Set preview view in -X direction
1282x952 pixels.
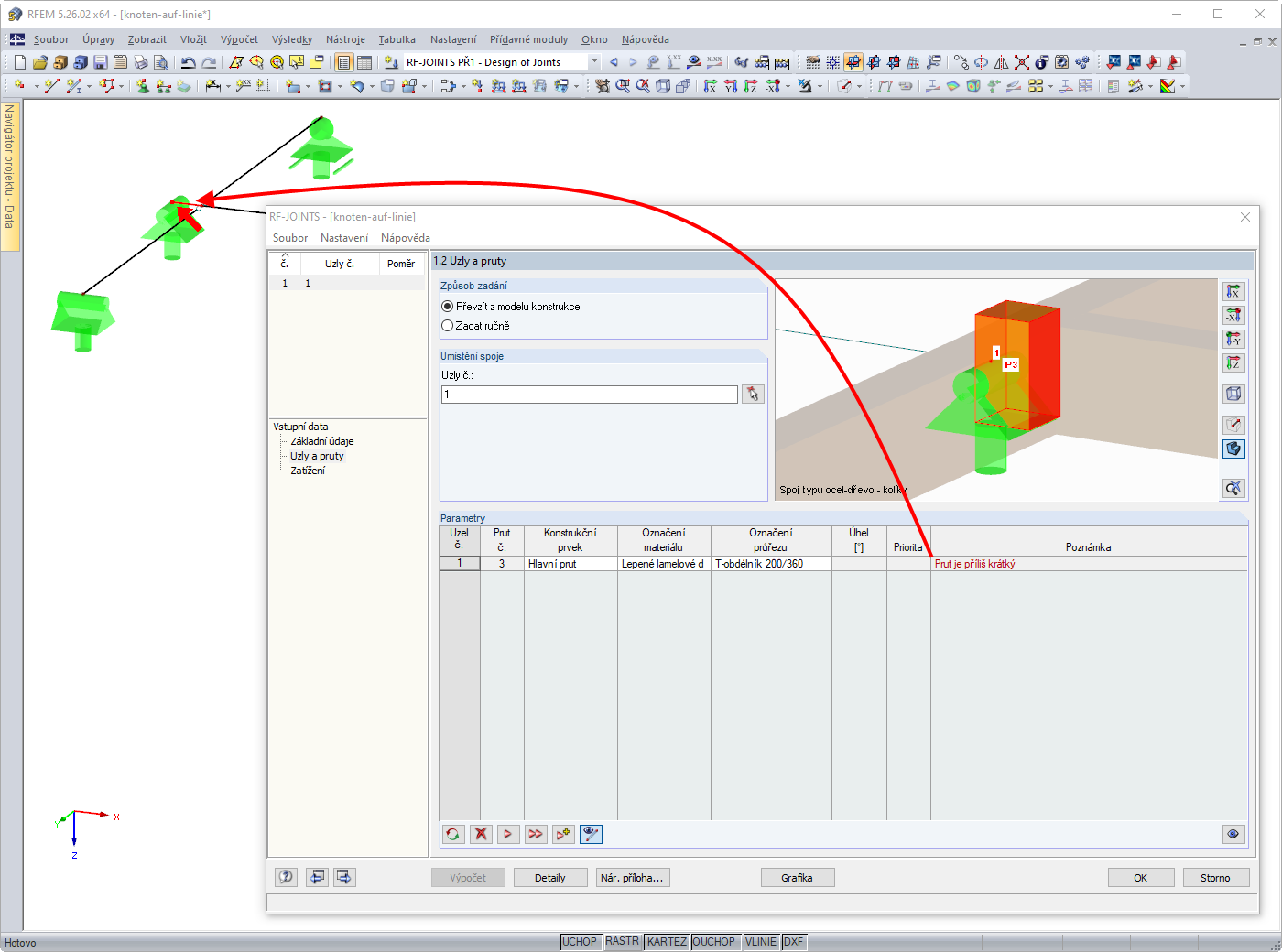(x=1233, y=316)
